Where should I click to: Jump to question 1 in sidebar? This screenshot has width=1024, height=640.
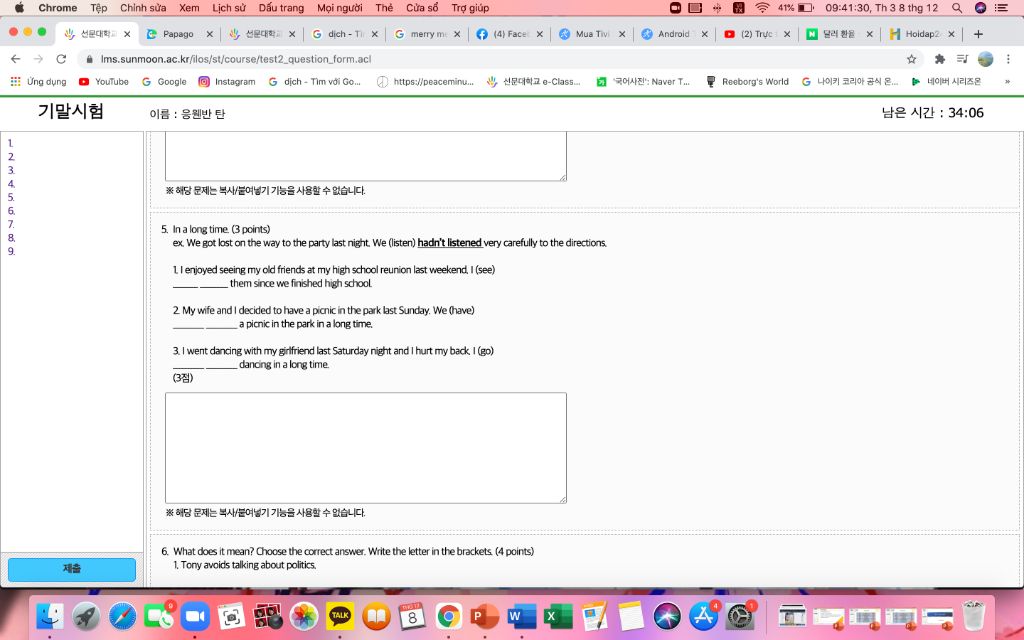click(x=10, y=143)
